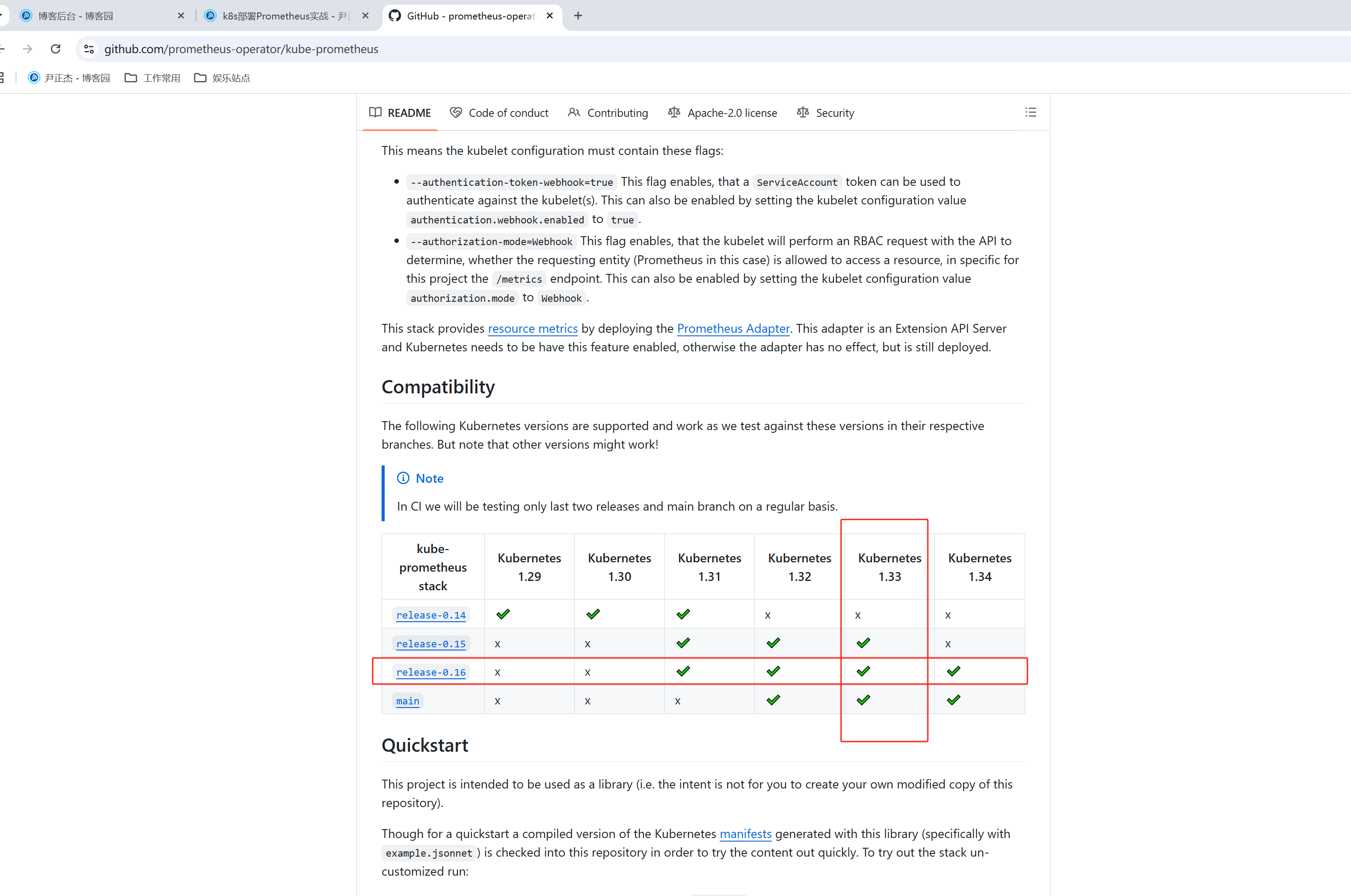
Task: Open the Apache-2.0 license tab
Action: tap(723, 113)
